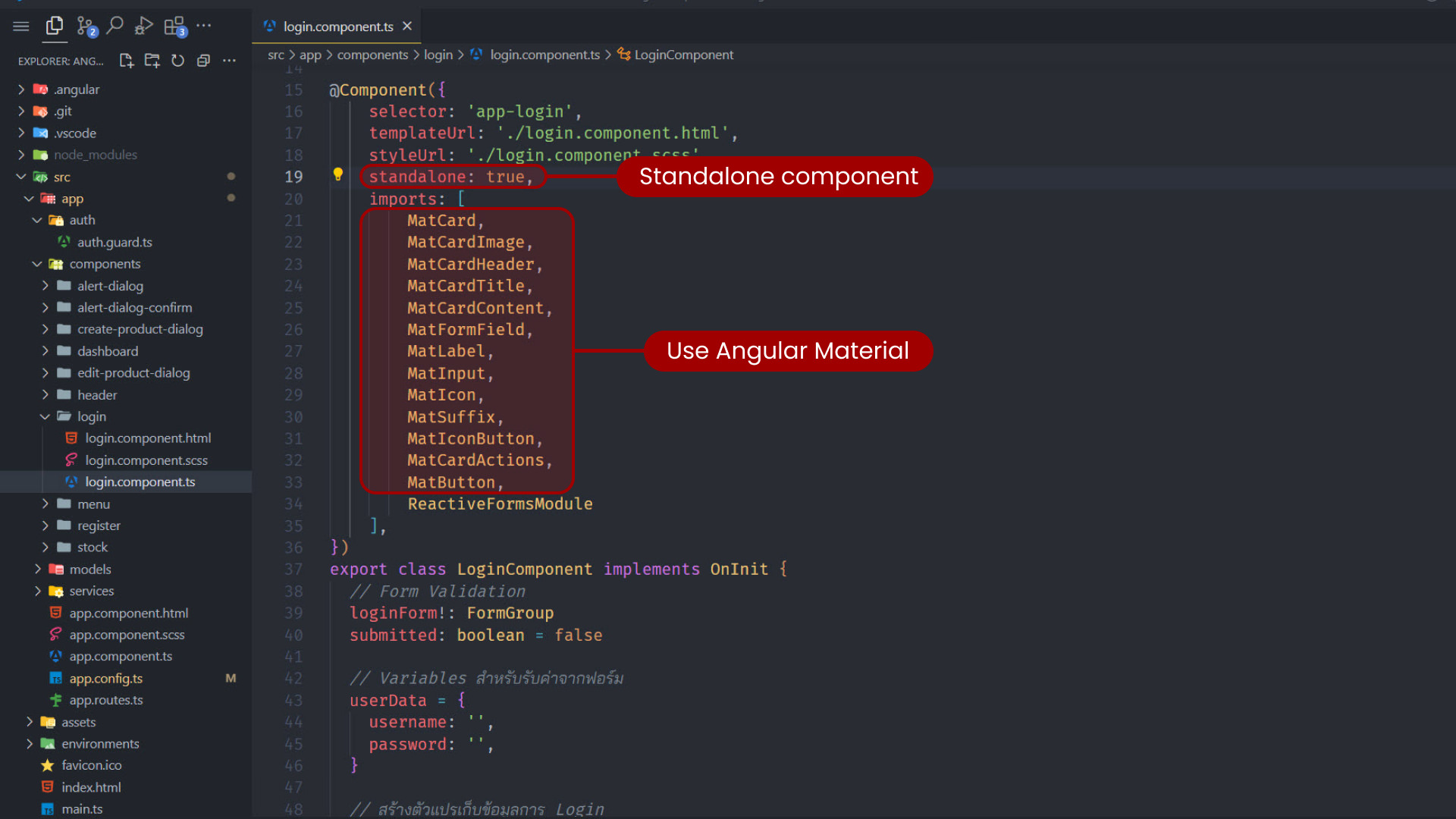Open the hamburger application menu
Viewport: 1456px width, 819px height.
[21, 27]
